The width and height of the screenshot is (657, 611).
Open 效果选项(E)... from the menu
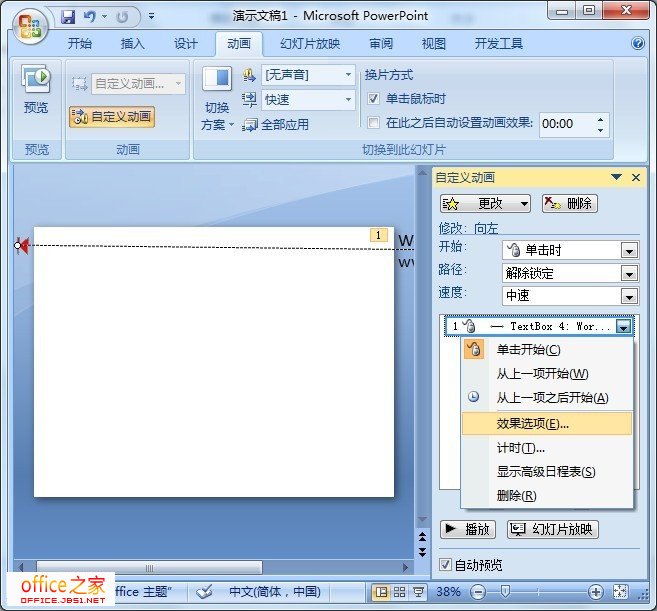tap(547, 424)
